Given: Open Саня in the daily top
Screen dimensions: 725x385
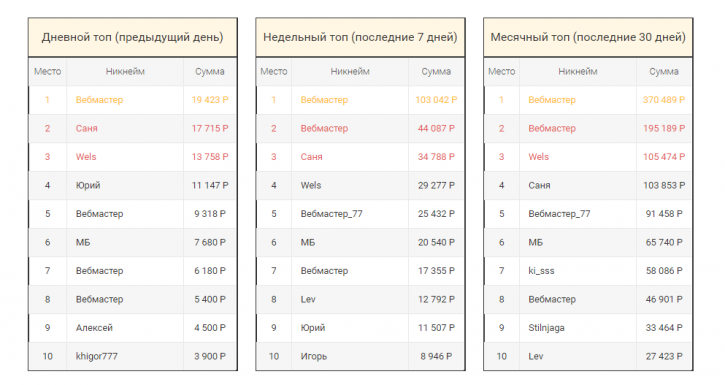Looking at the screenshot, I should click(x=86, y=128).
